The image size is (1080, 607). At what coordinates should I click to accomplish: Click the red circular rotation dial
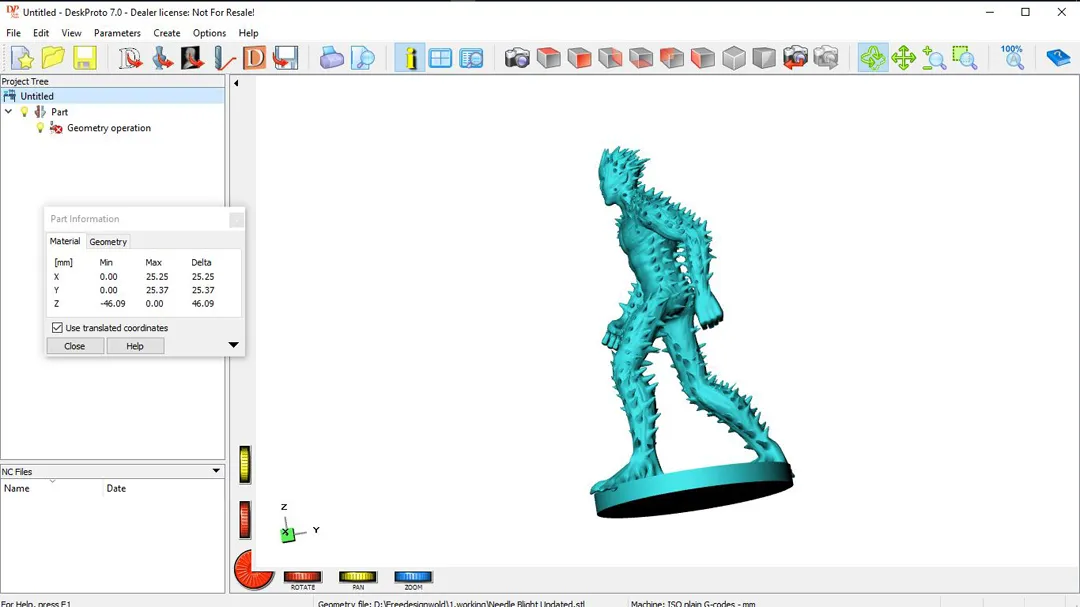[x=253, y=570]
